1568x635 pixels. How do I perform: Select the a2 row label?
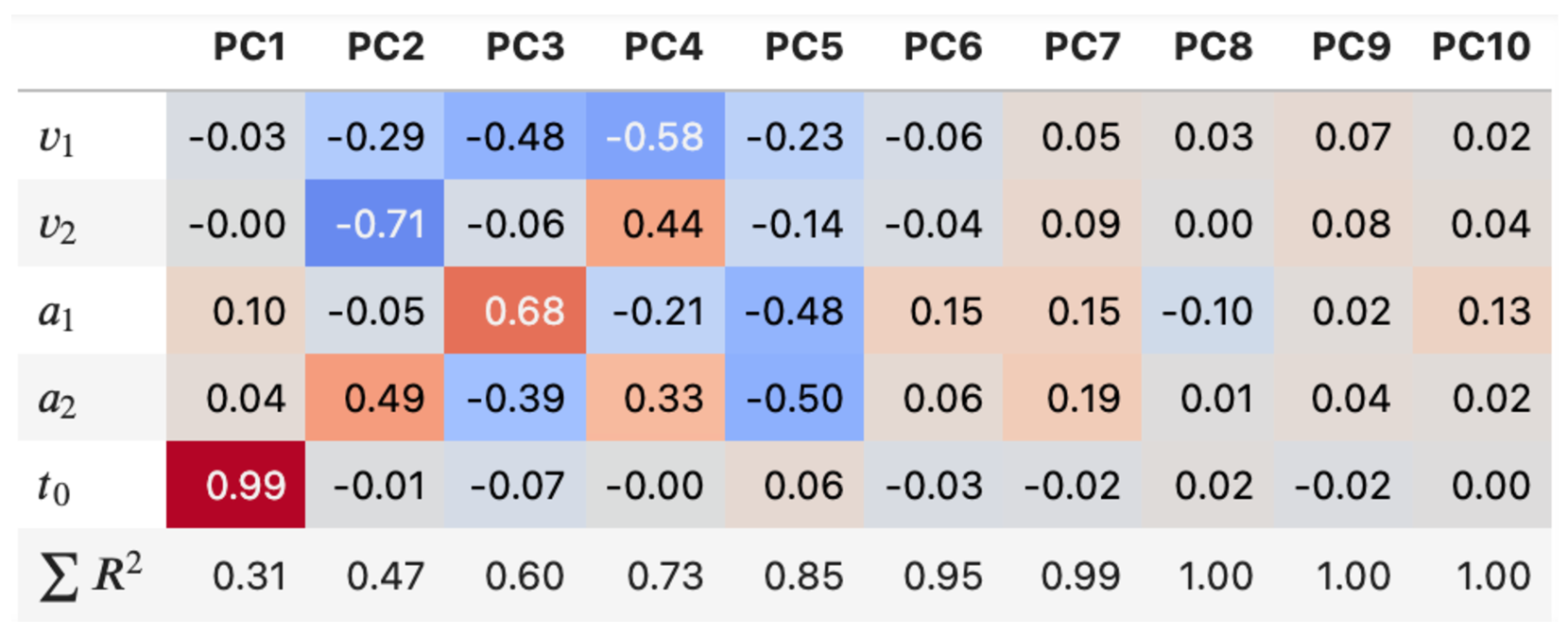57,400
